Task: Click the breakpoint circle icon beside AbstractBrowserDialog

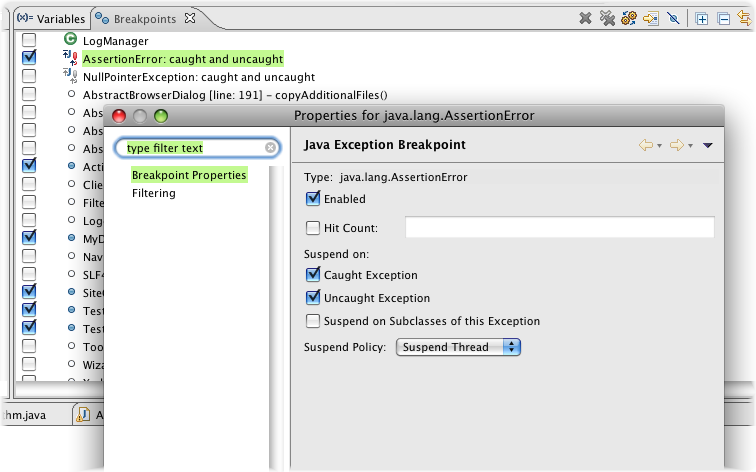Action: [x=71, y=94]
